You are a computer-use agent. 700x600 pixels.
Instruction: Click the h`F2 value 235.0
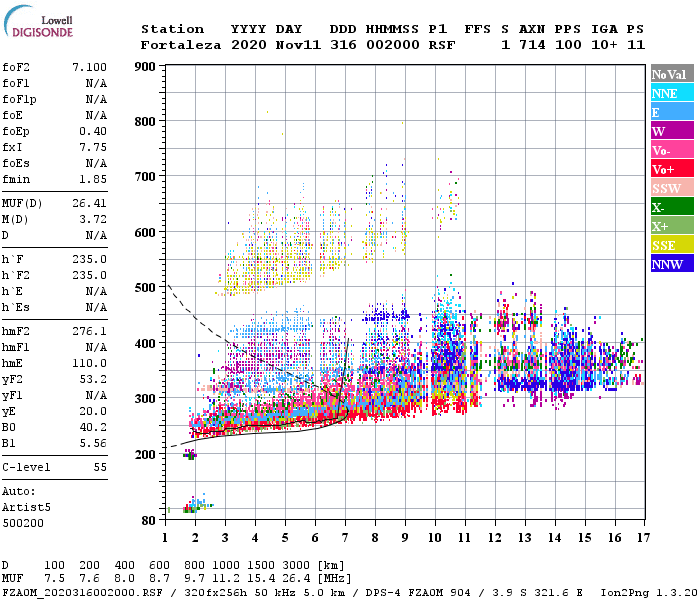click(x=90, y=275)
